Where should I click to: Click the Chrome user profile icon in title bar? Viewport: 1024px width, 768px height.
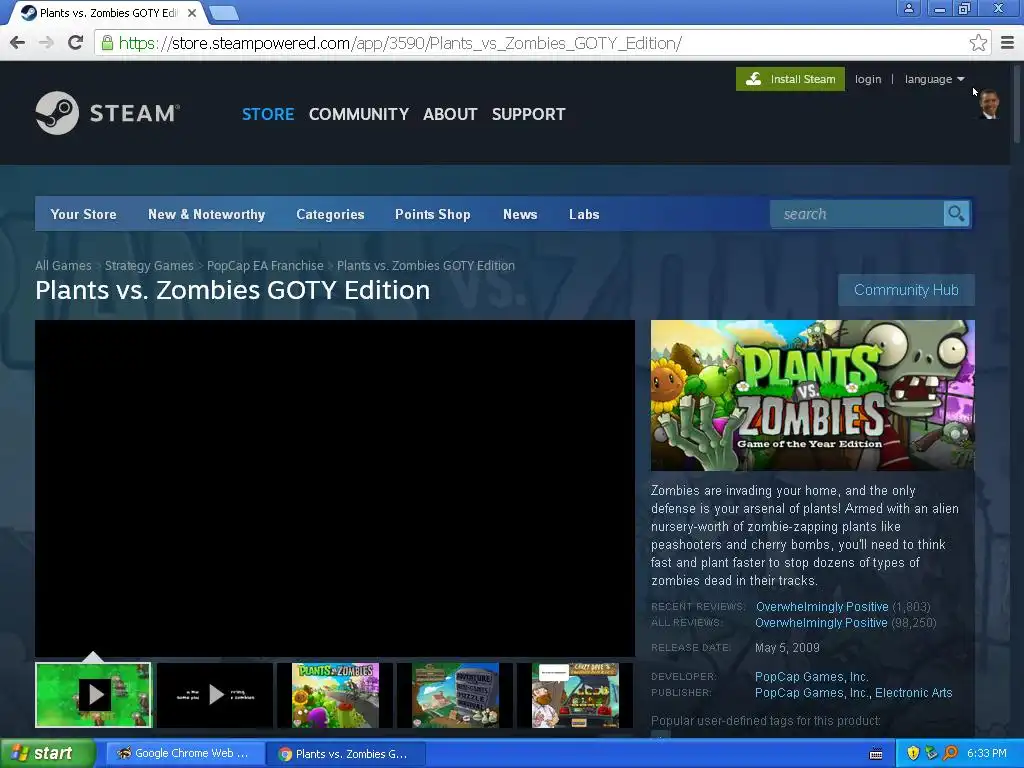click(908, 8)
